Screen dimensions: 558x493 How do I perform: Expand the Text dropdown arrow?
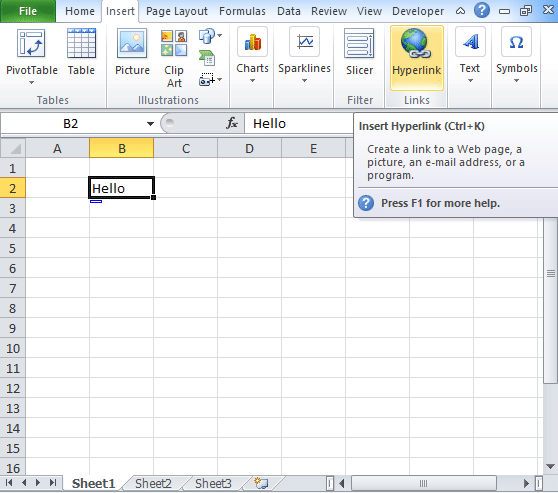pos(470,80)
